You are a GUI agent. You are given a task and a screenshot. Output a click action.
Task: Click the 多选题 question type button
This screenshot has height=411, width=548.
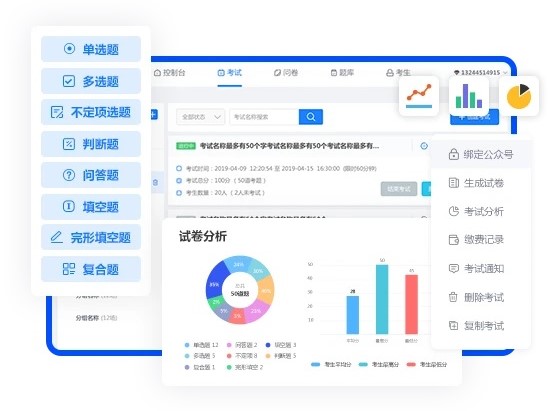[91, 81]
